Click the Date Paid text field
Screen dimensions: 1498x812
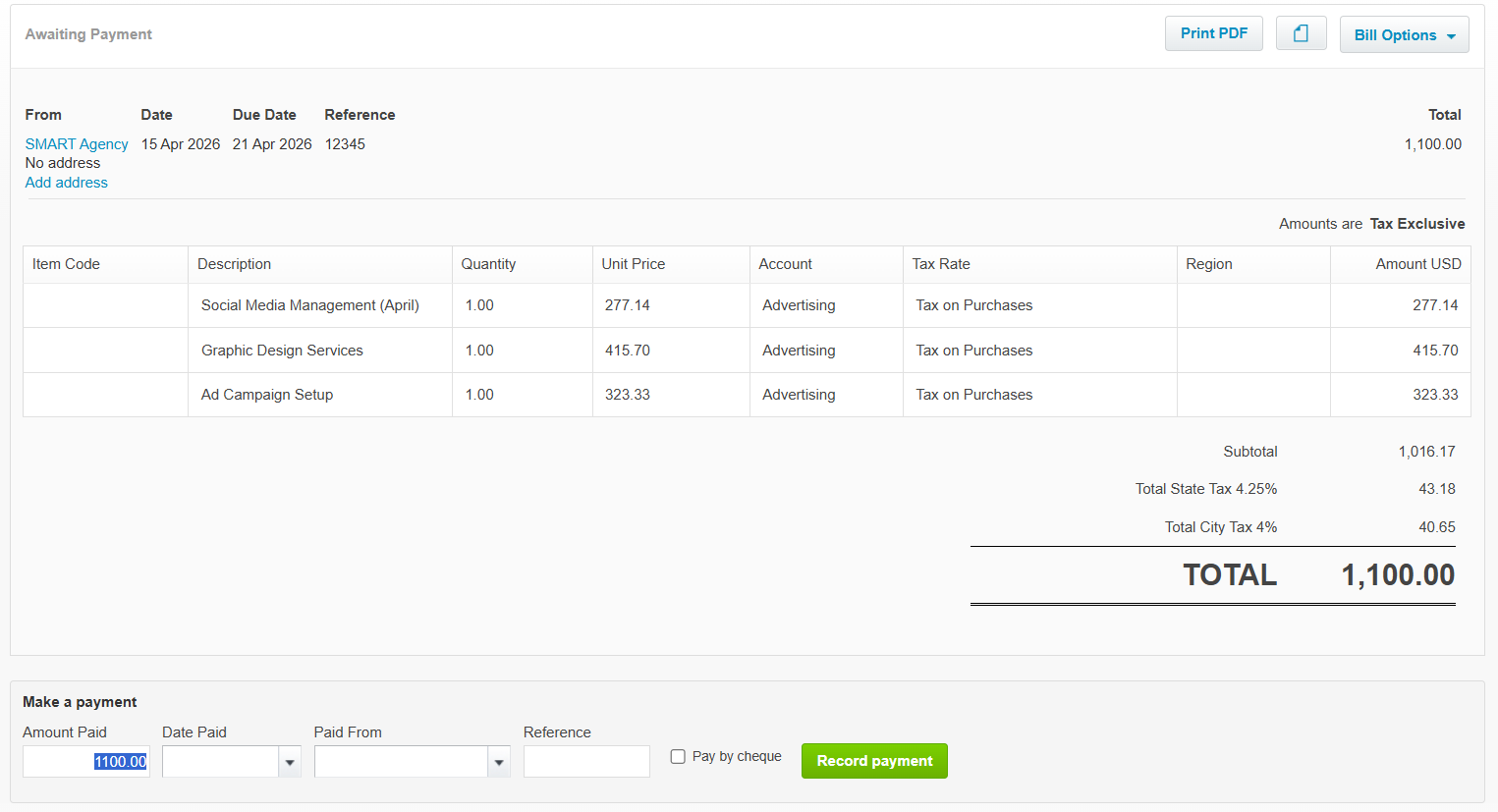pyautogui.click(x=221, y=762)
